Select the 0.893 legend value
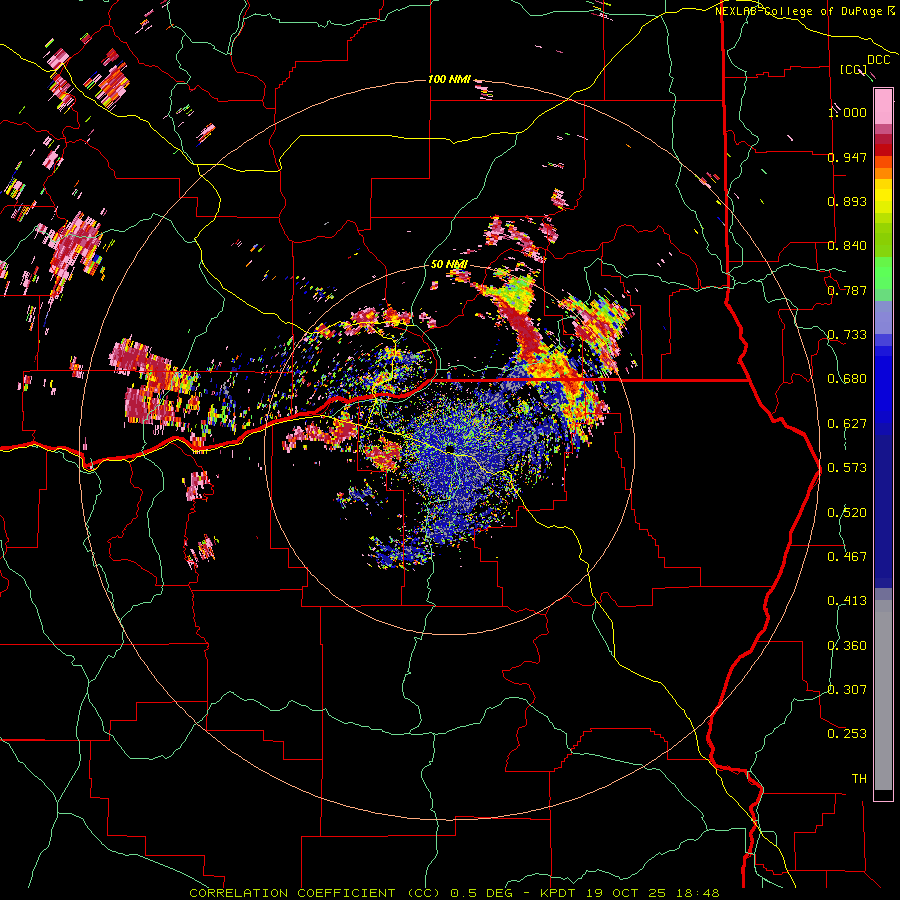900x900 pixels. [x=847, y=201]
